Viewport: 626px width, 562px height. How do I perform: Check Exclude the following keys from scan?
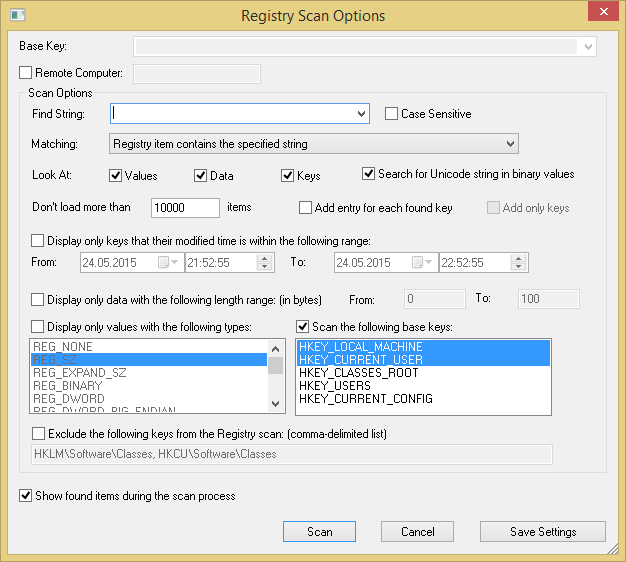click(39, 433)
